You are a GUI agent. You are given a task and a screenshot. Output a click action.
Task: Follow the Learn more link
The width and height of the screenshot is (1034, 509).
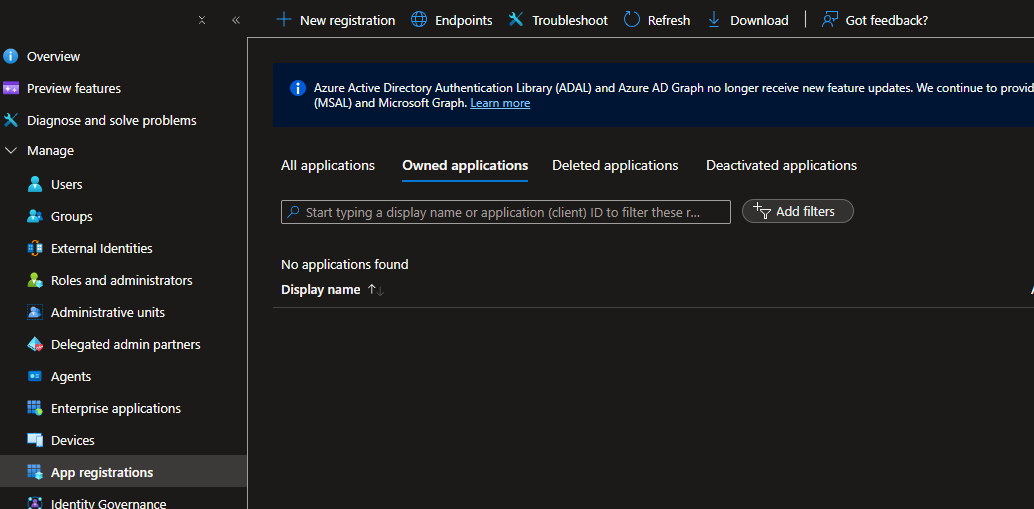(x=500, y=103)
